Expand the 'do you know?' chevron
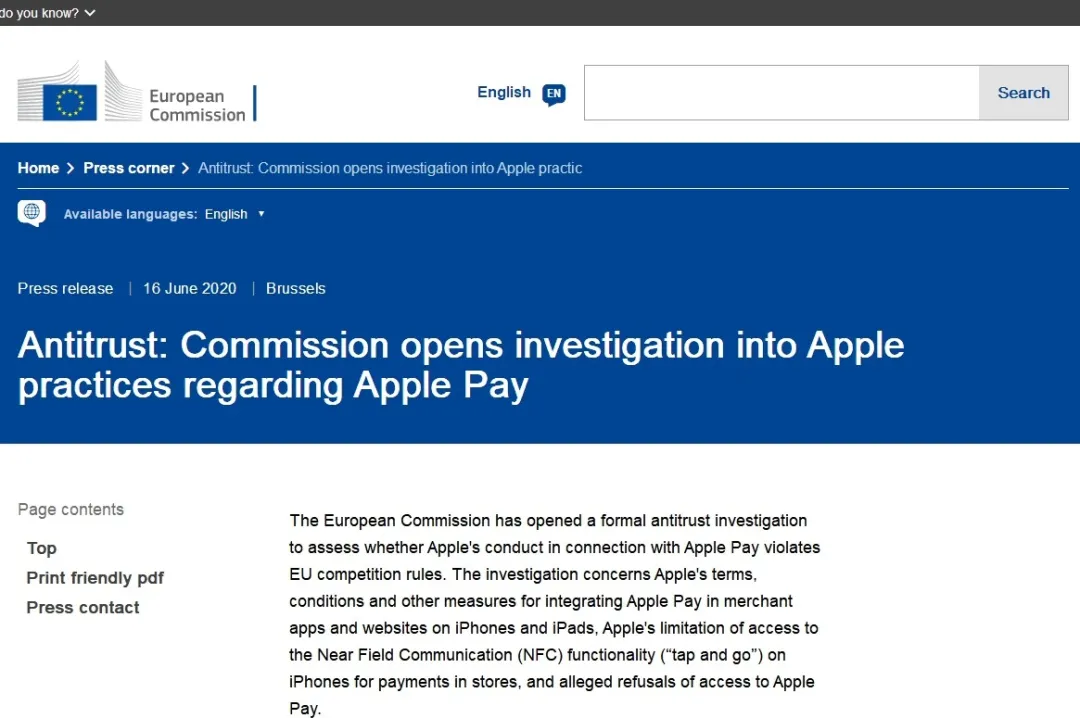Screen dimensions: 1080x718 coord(90,13)
